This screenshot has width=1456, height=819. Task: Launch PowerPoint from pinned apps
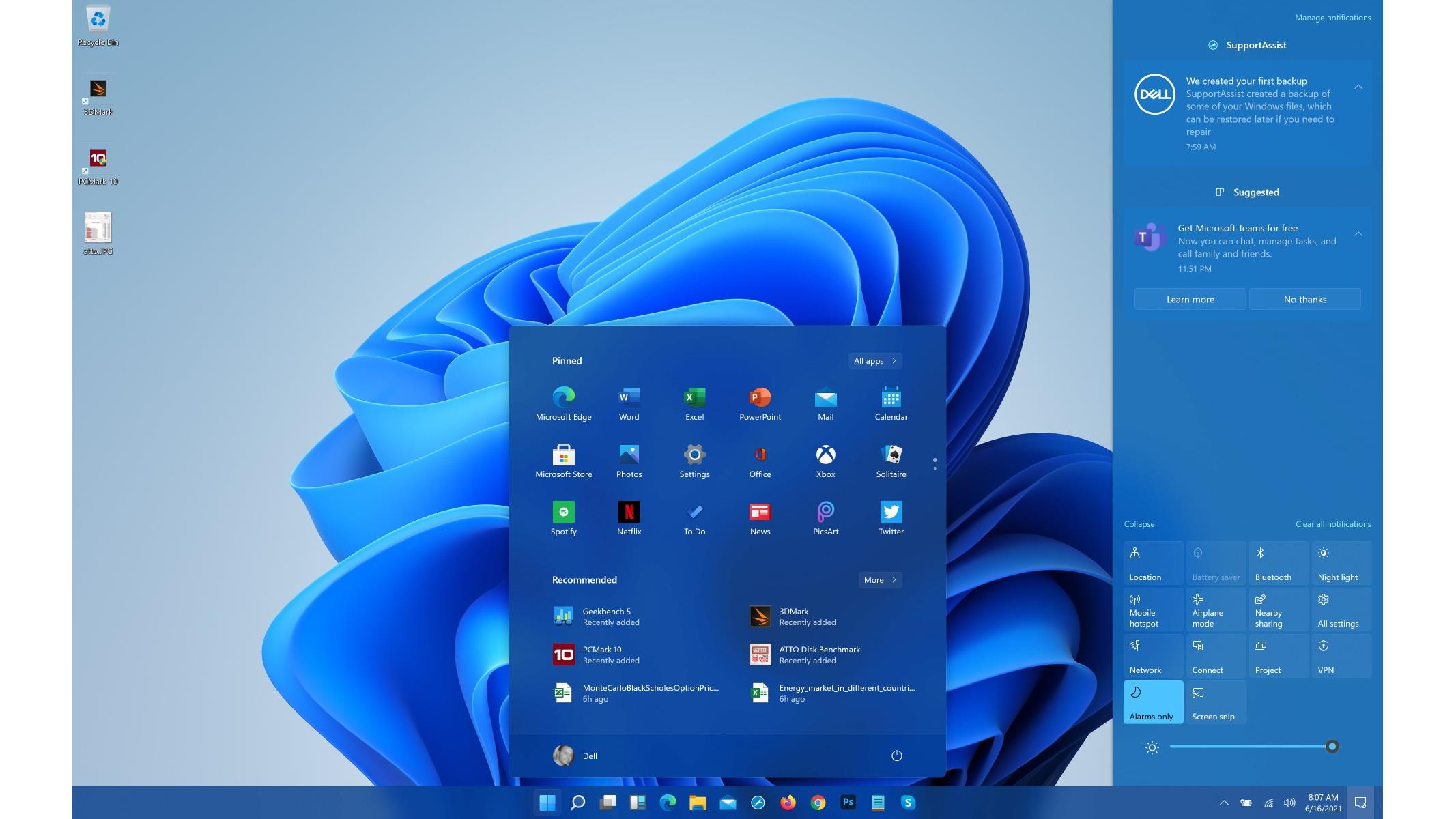point(760,404)
